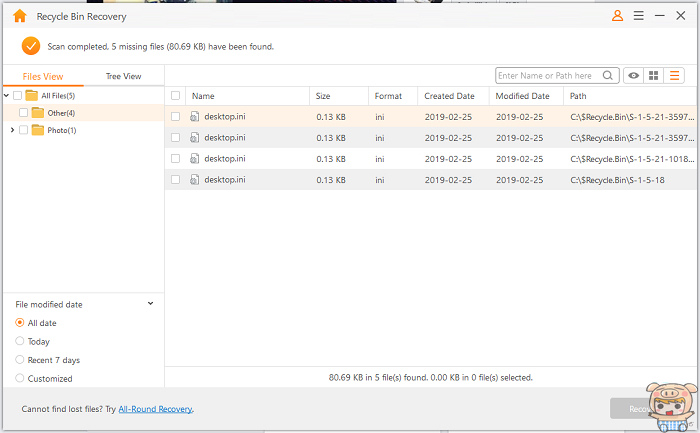Click the Other folder icon
The height and width of the screenshot is (433, 700).
click(x=37, y=113)
